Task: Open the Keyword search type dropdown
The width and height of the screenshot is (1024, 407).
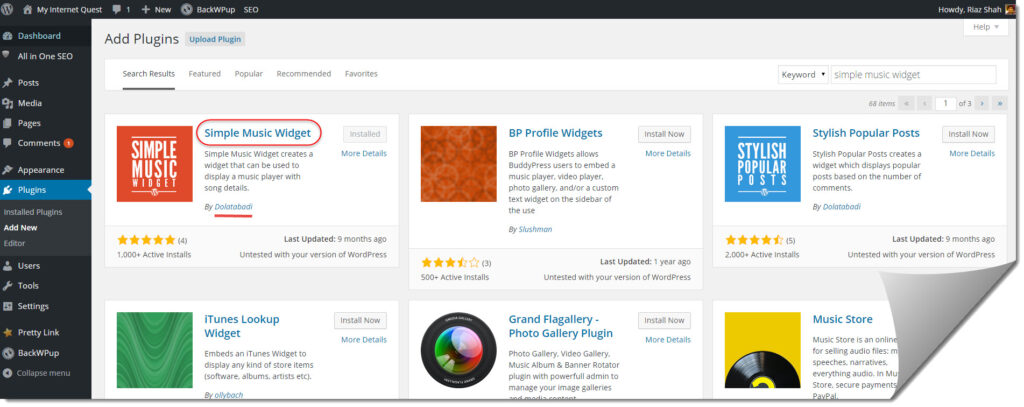Action: coord(803,74)
